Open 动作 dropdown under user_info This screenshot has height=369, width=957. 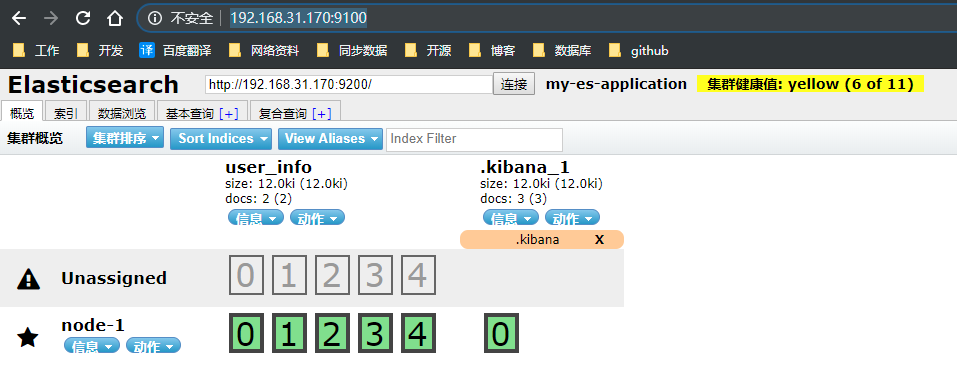[317, 218]
